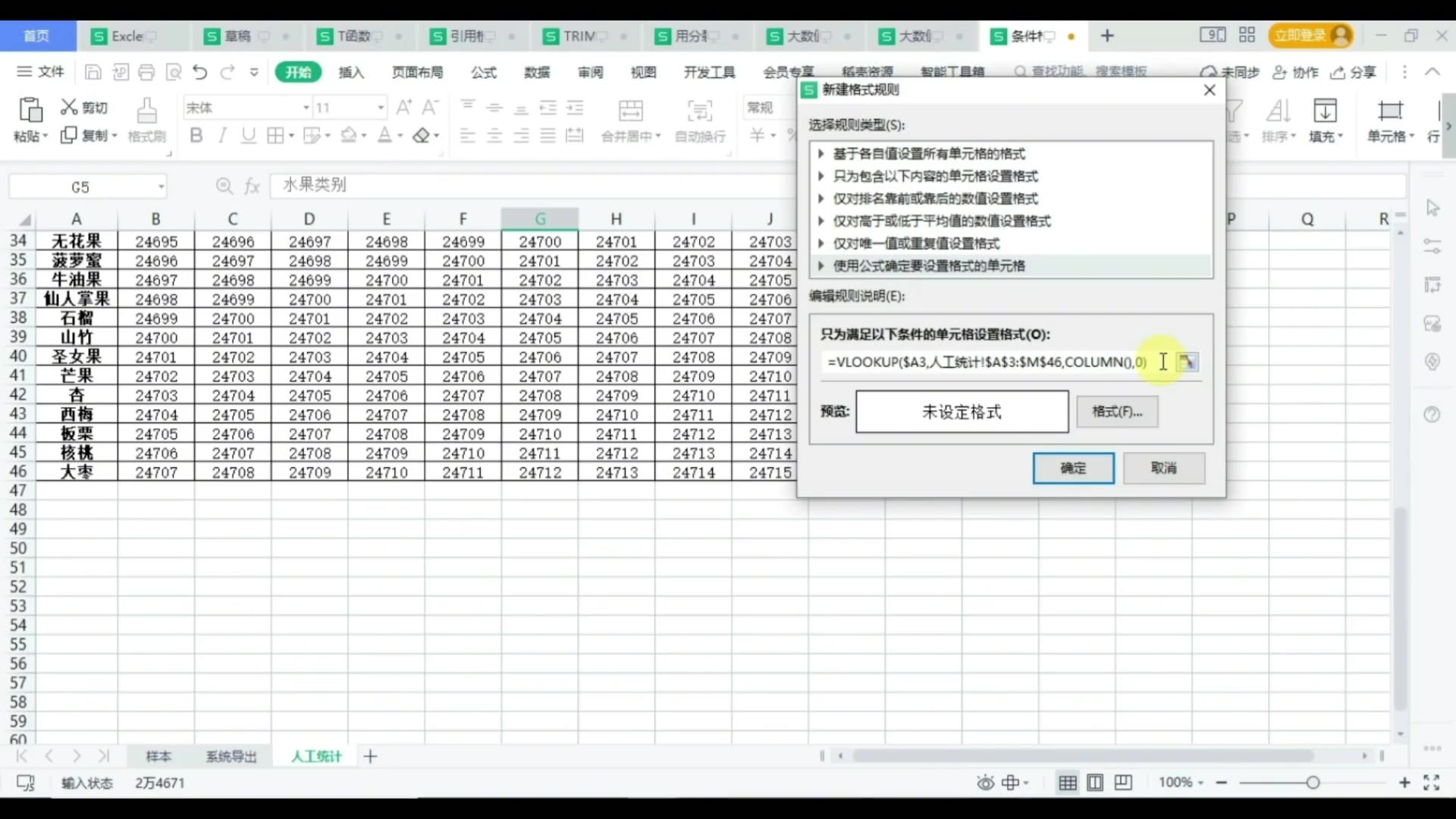
Task: Click the Save icon in quick toolbar
Action: coord(93,72)
